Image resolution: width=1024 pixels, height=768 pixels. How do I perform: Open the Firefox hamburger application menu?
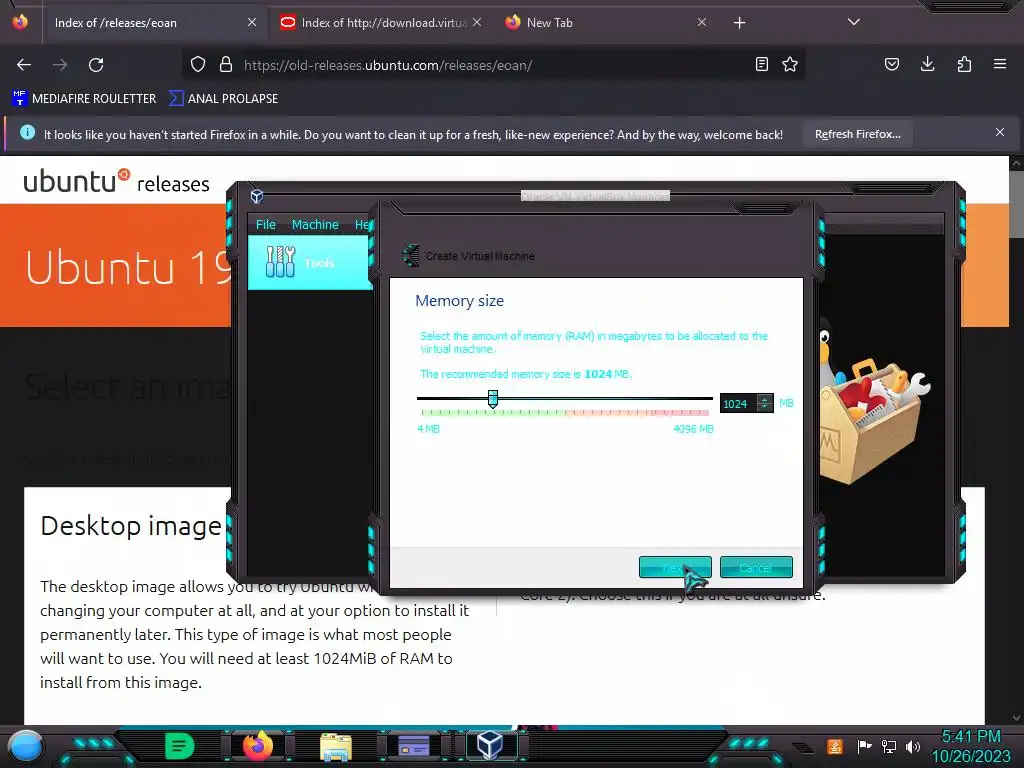click(x=1000, y=65)
